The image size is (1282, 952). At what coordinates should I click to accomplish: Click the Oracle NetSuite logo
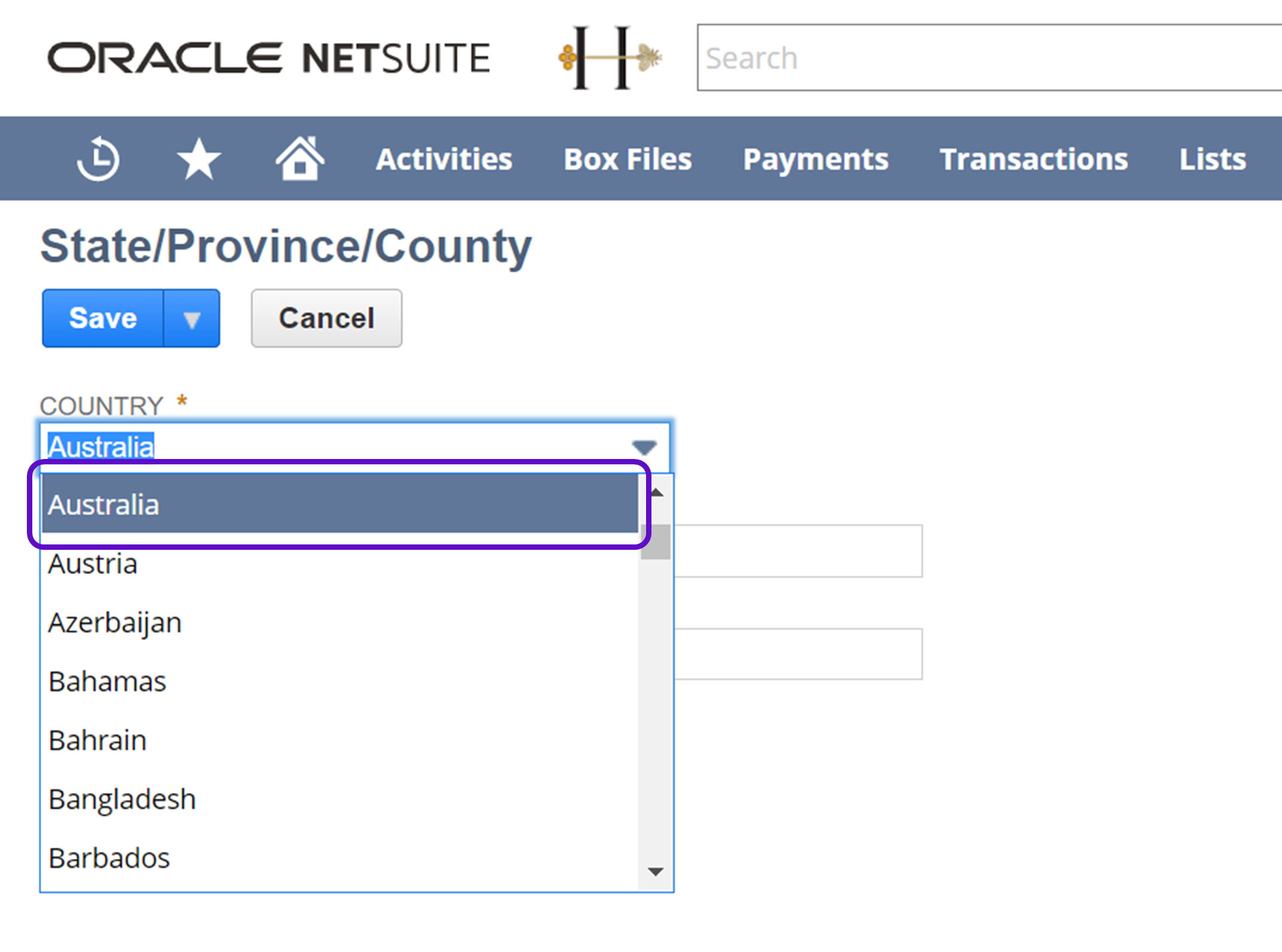269,58
